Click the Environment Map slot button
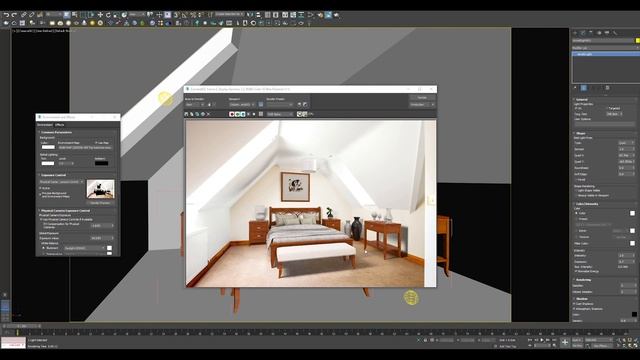Image resolution: width=640 pixels, height=360 pixels. [x=84, y=148]
